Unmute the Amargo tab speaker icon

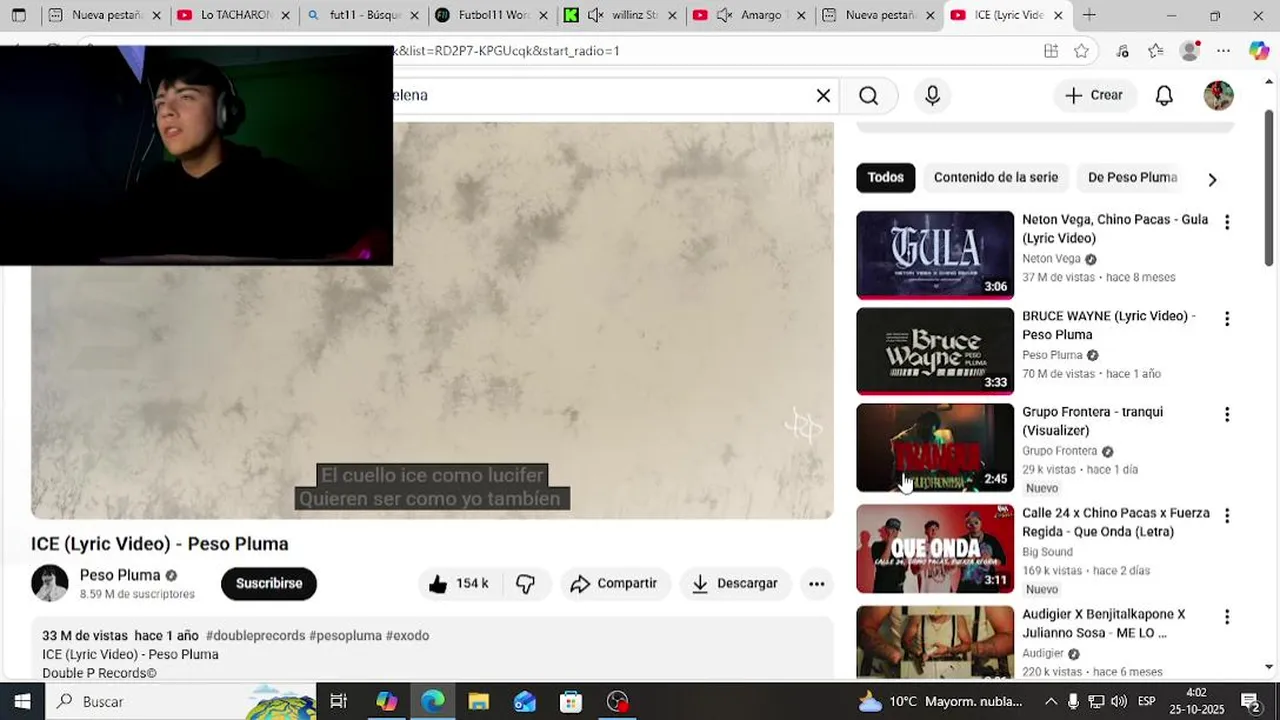pyautogui.click(x=725, y=15)
